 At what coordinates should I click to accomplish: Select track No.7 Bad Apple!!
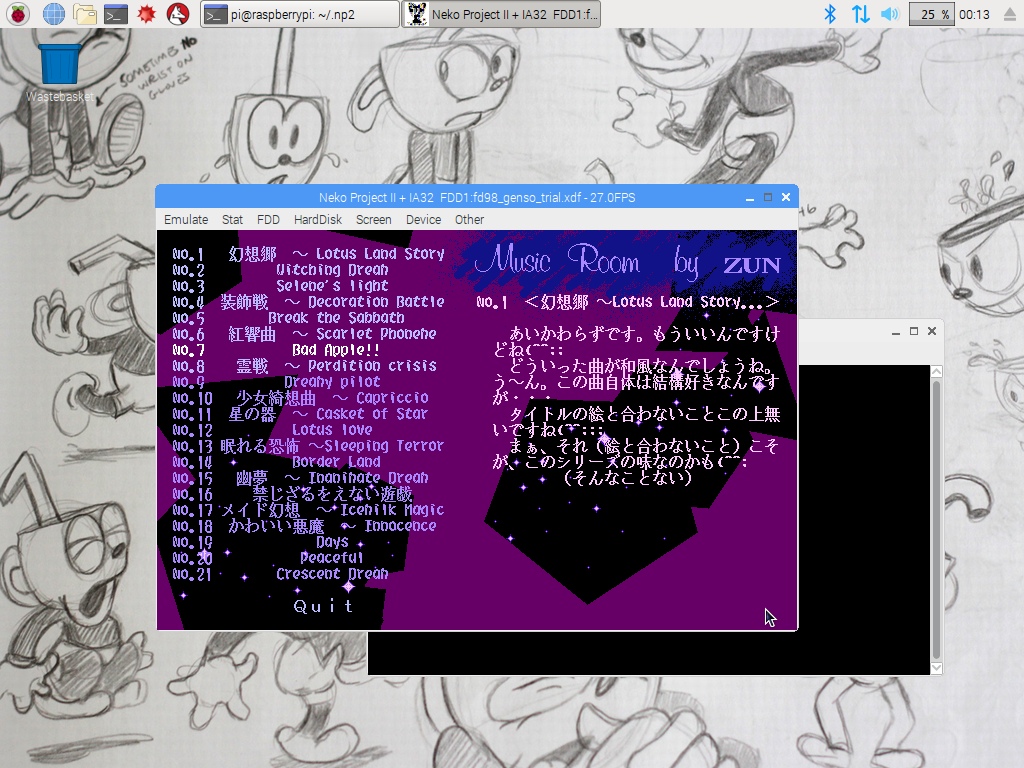(277, 350)
